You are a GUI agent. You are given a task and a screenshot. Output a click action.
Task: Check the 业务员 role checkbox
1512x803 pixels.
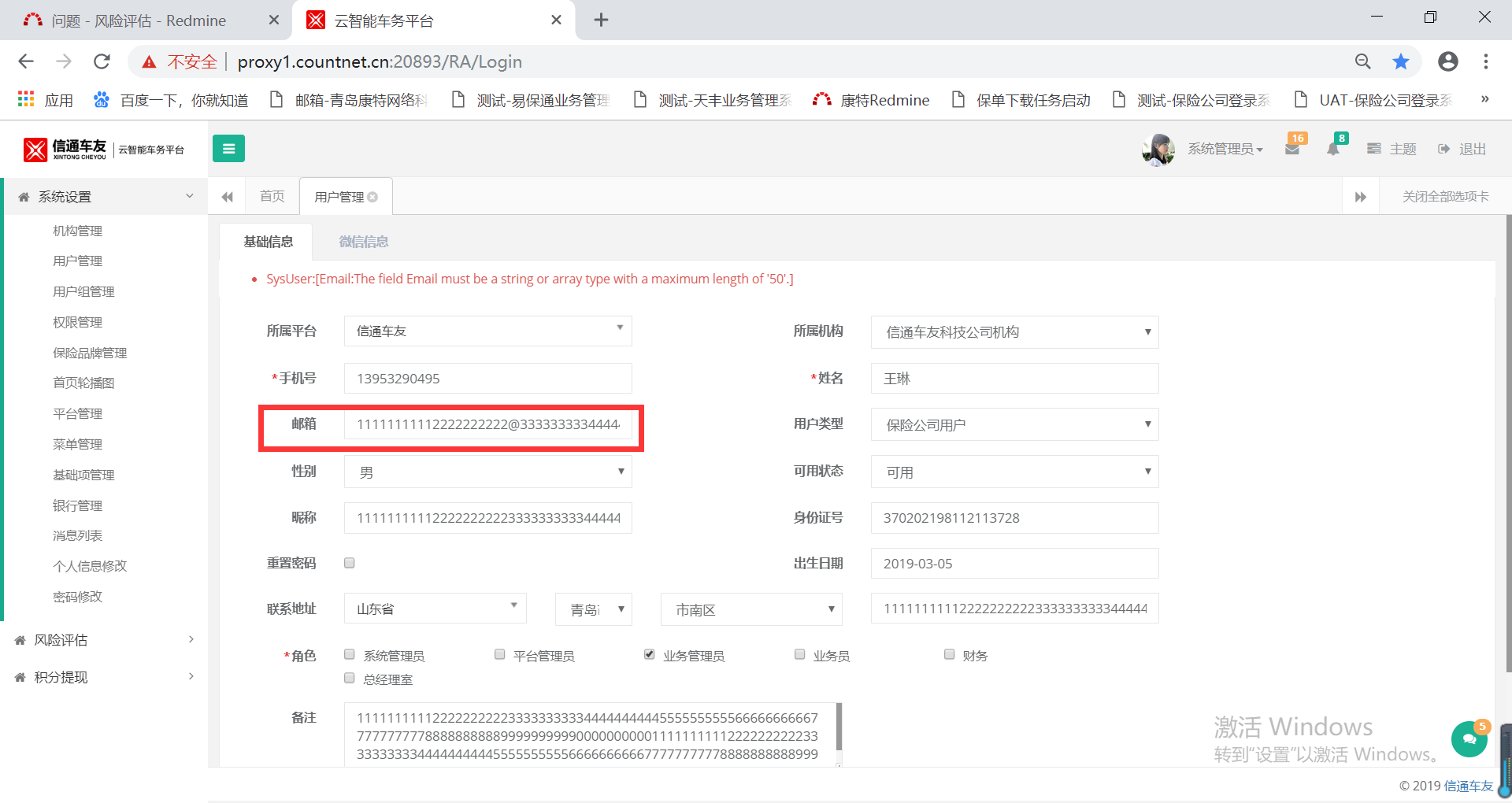[x=799, y=654]
